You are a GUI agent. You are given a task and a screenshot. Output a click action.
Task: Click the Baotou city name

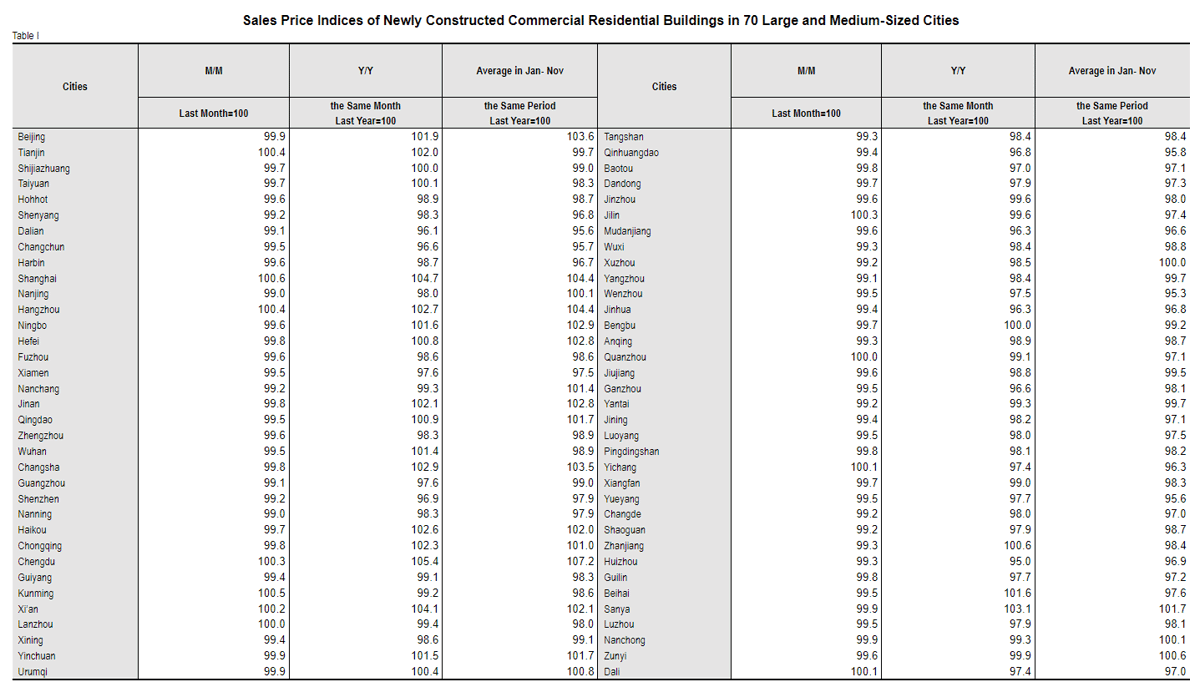pyautogui.click(x=618, y=169)
